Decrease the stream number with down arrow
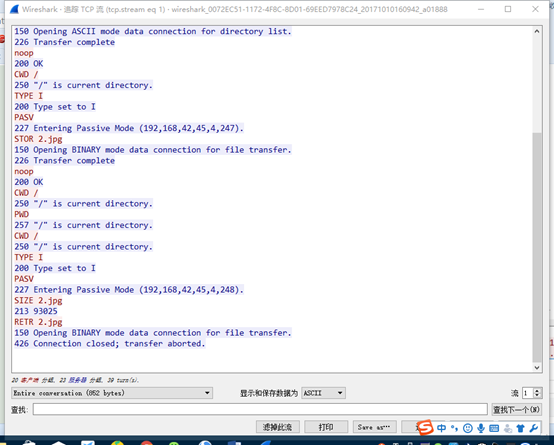 (537, 396)
